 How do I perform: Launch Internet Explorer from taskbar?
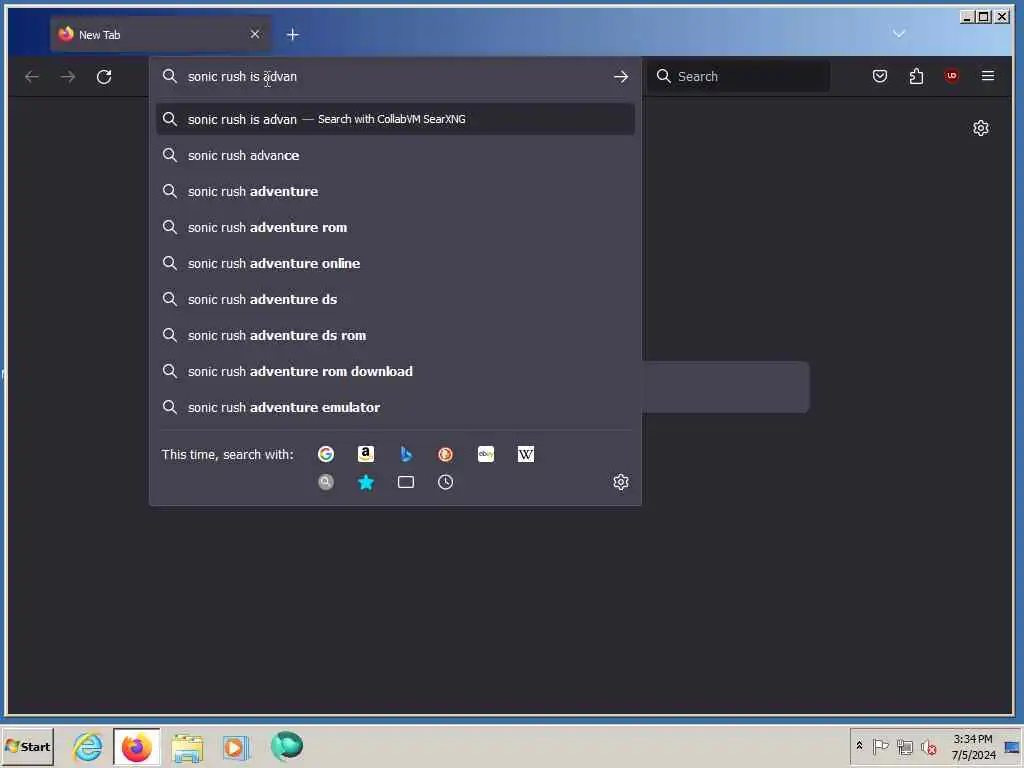click(88, 746)
